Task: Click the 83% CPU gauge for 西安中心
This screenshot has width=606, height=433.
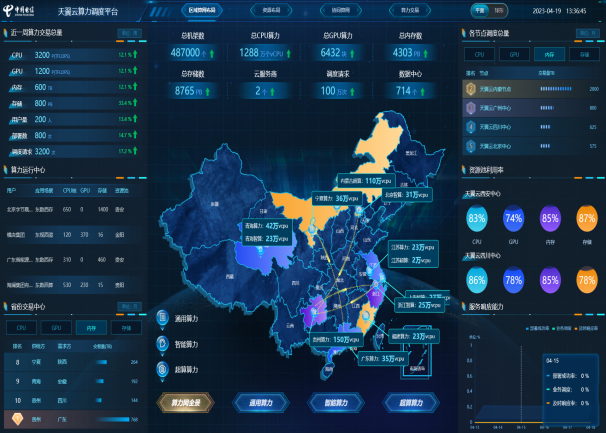Action: [477, 218]
